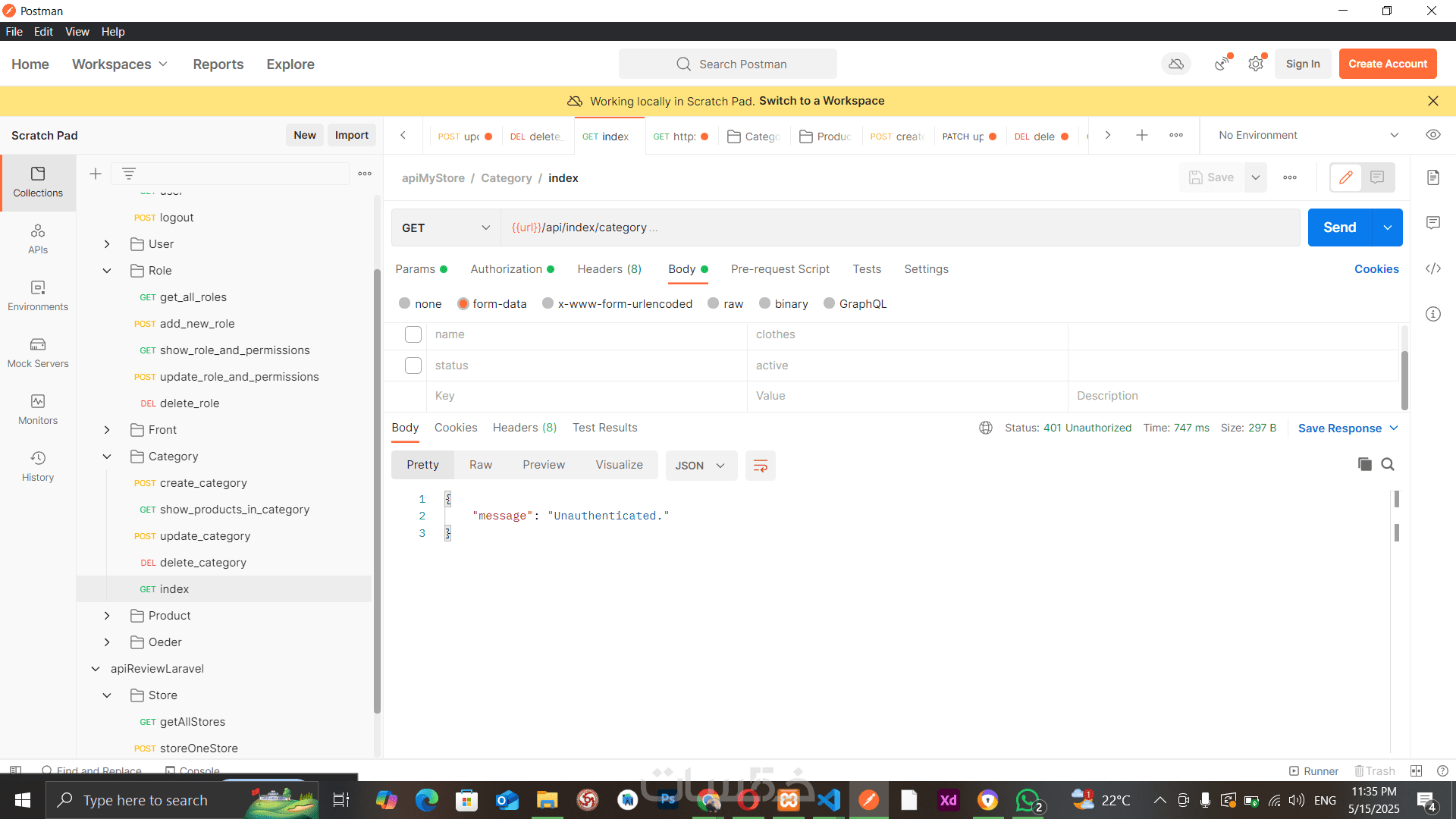The height and width of the screenshot is (819, 1456).
Task: Click the environment quick look eye icon
Action: click(x=1432, y=135)
